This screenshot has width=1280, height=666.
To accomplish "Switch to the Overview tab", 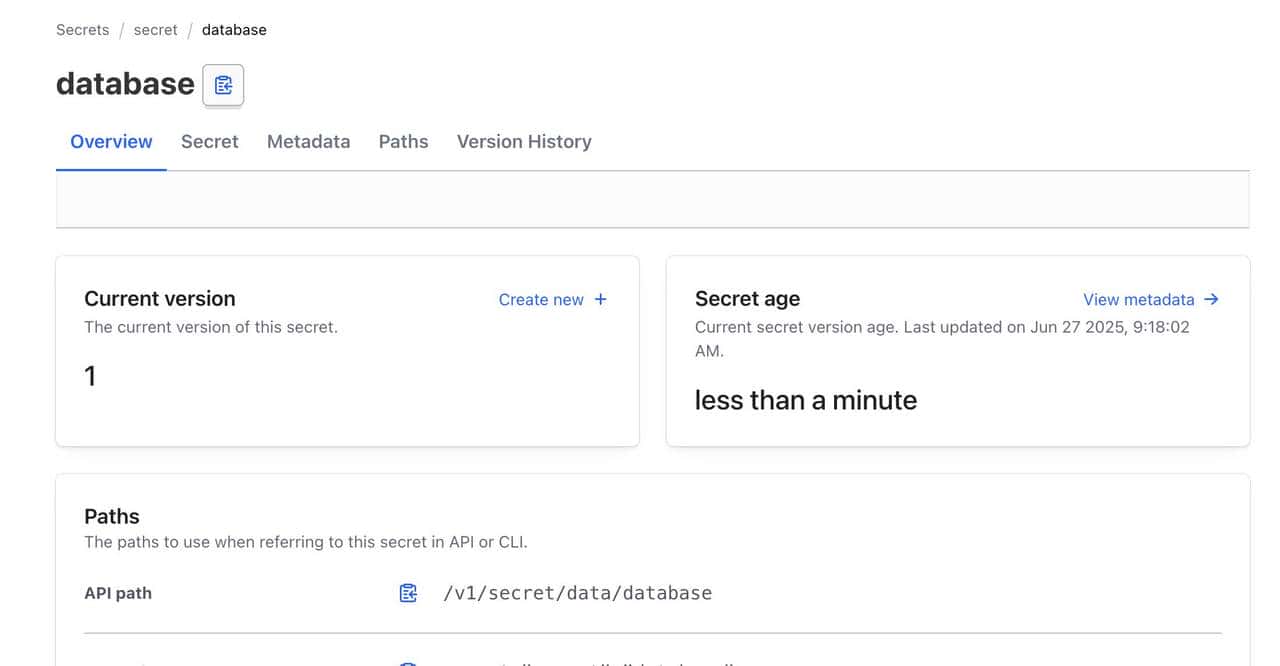I will pyautogui.click(x=111, y=142).
